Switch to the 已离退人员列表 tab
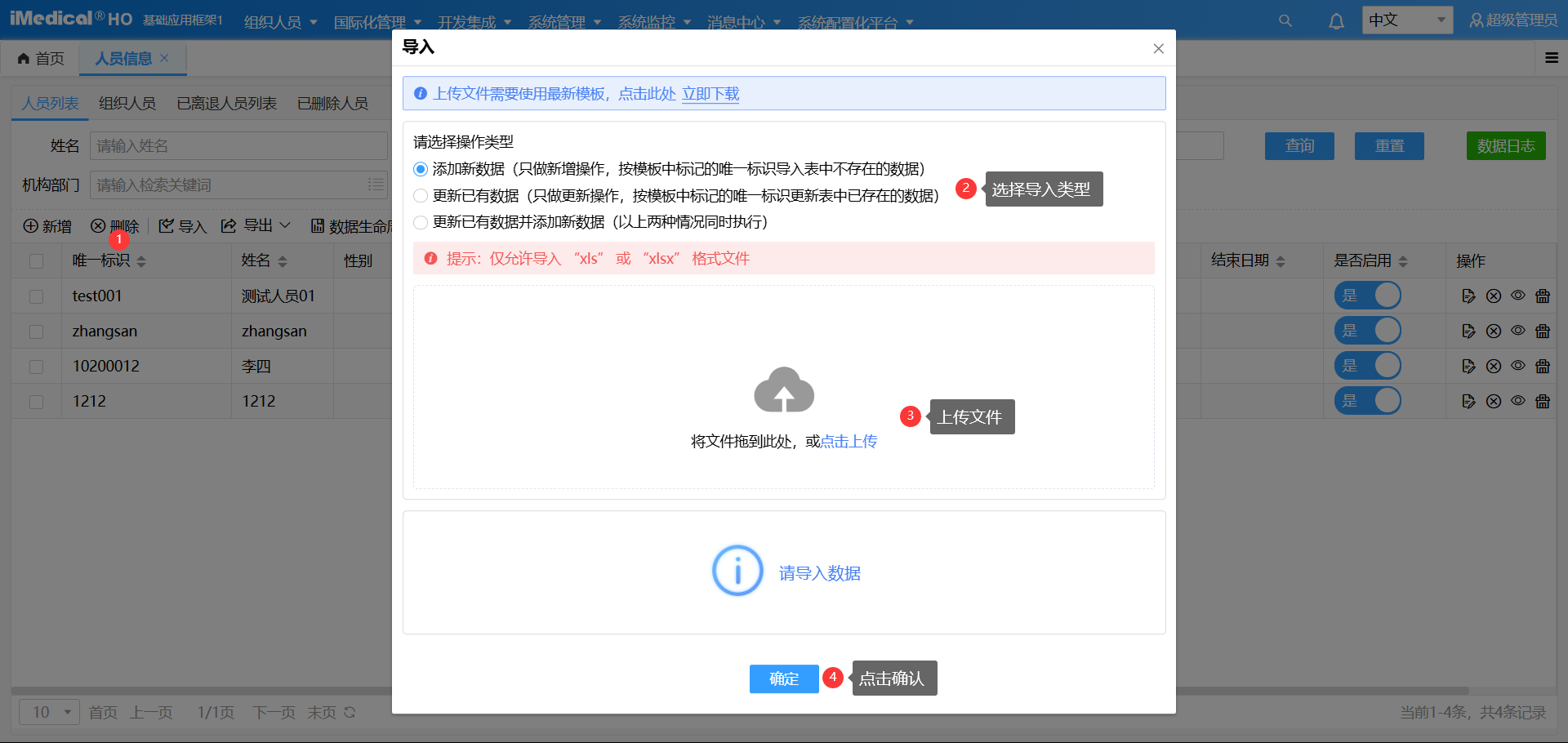 pos(225,103)
